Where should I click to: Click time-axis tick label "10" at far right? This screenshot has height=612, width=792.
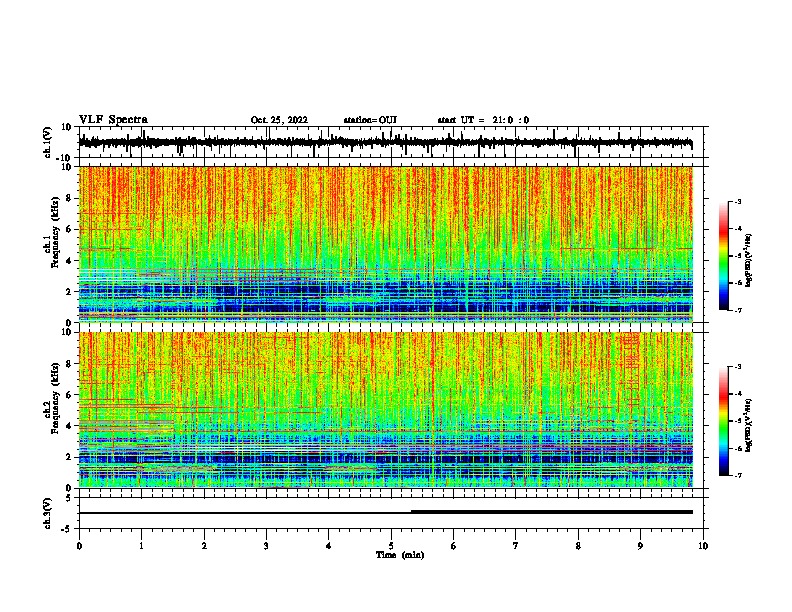click(703, 546)
